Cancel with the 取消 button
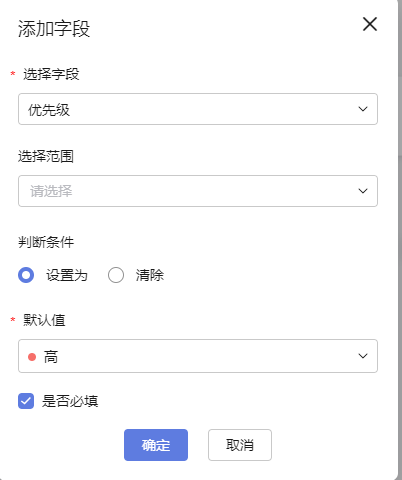The height and width of the screenshot is (480, 402). tap(240, 445)
